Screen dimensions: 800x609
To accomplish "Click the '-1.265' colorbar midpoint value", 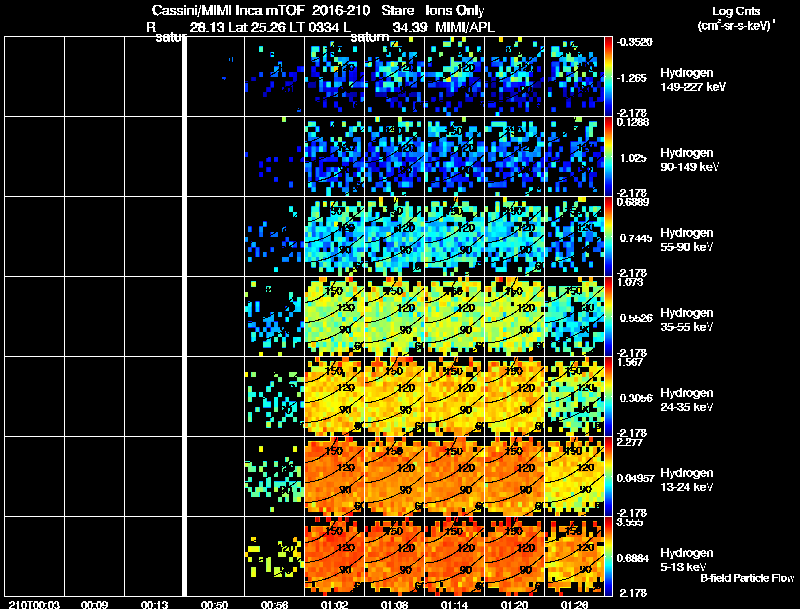I will [632, 78].
